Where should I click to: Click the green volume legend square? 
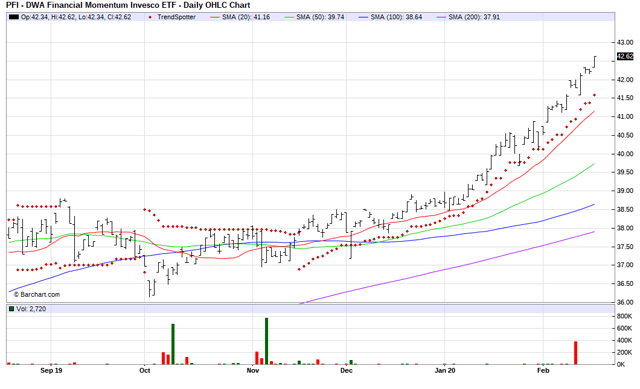click(11, 309)
